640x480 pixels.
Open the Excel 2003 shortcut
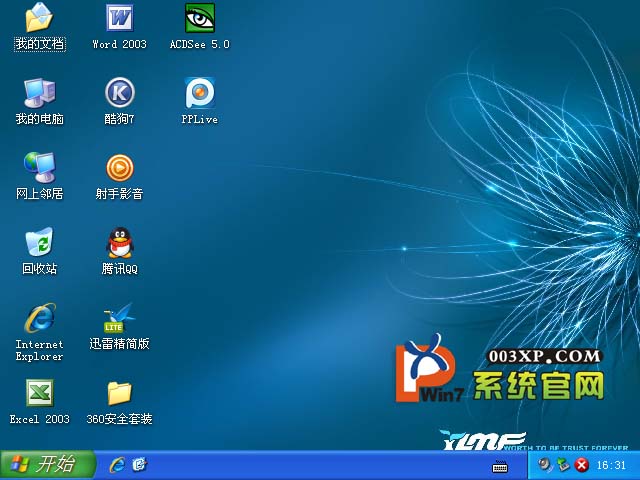tap(40, 393)
